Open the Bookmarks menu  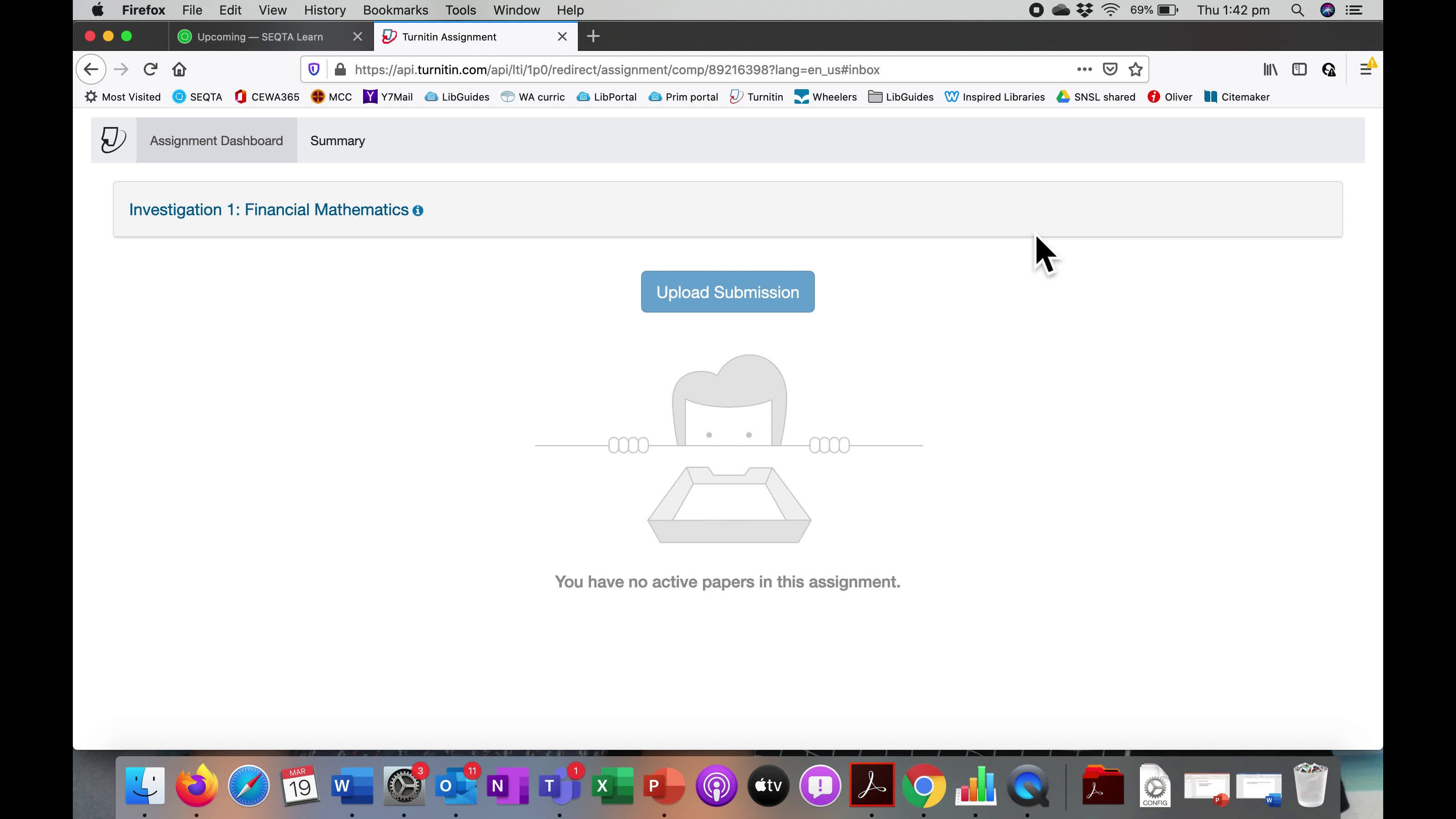tap(396, 10)
